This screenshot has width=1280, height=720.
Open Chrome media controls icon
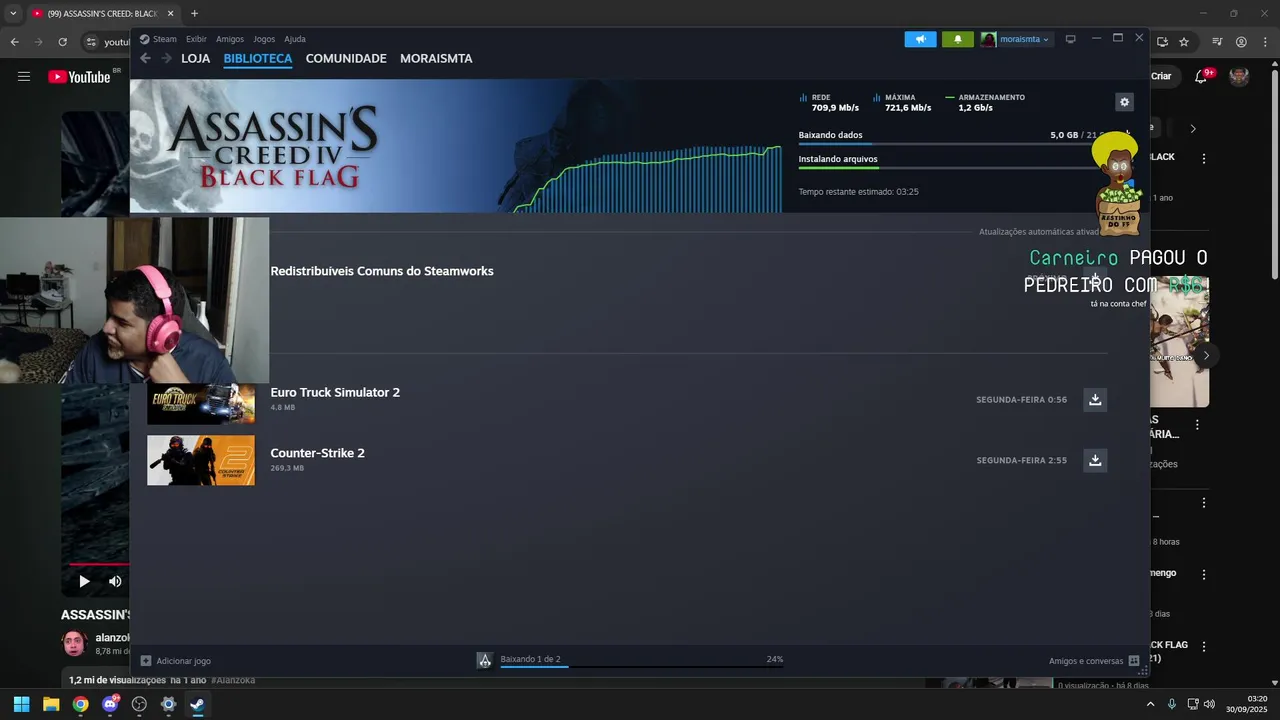(x=1217, y=42)
